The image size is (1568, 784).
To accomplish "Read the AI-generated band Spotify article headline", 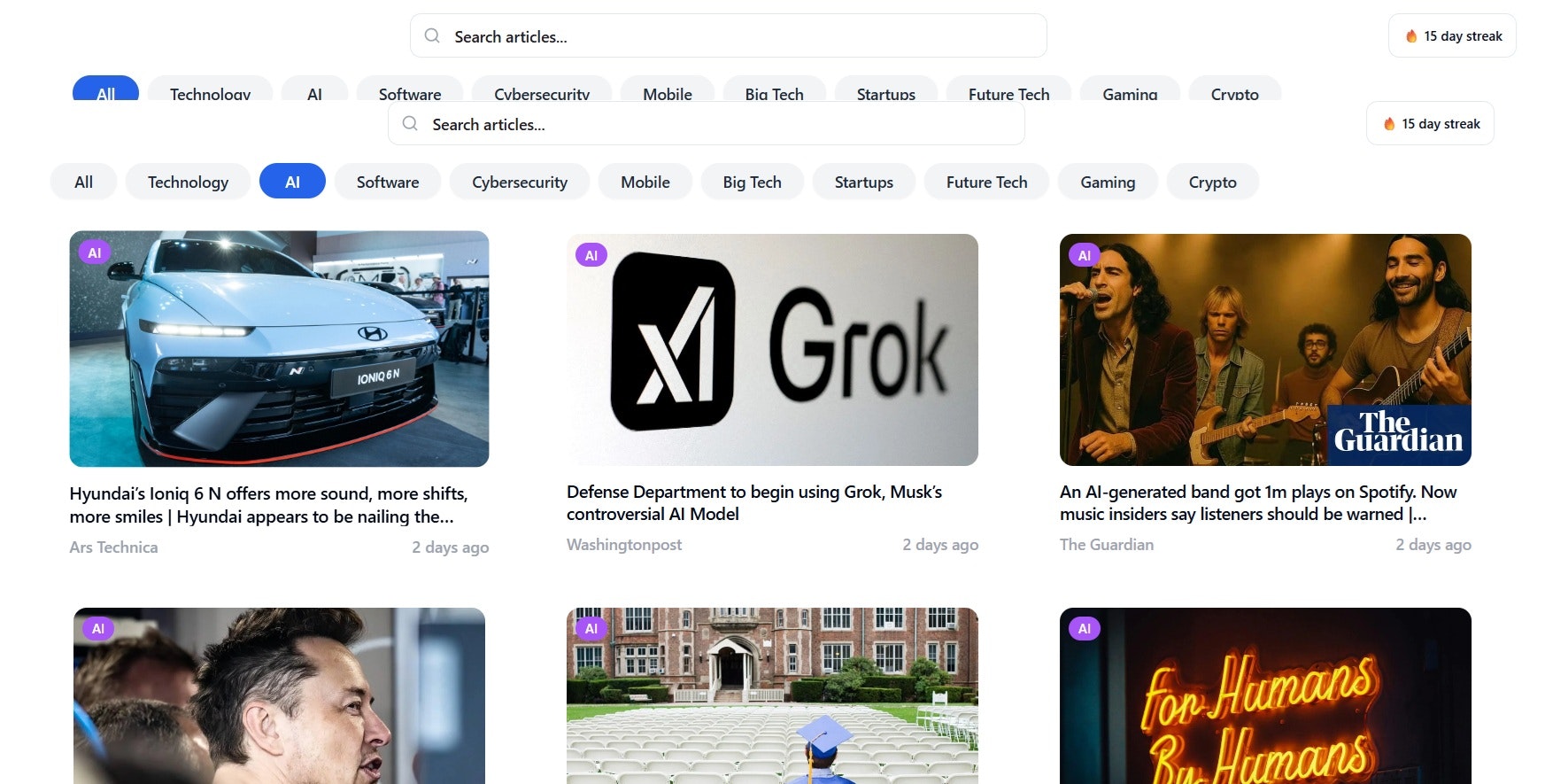I will click(x=1258, y=502).
